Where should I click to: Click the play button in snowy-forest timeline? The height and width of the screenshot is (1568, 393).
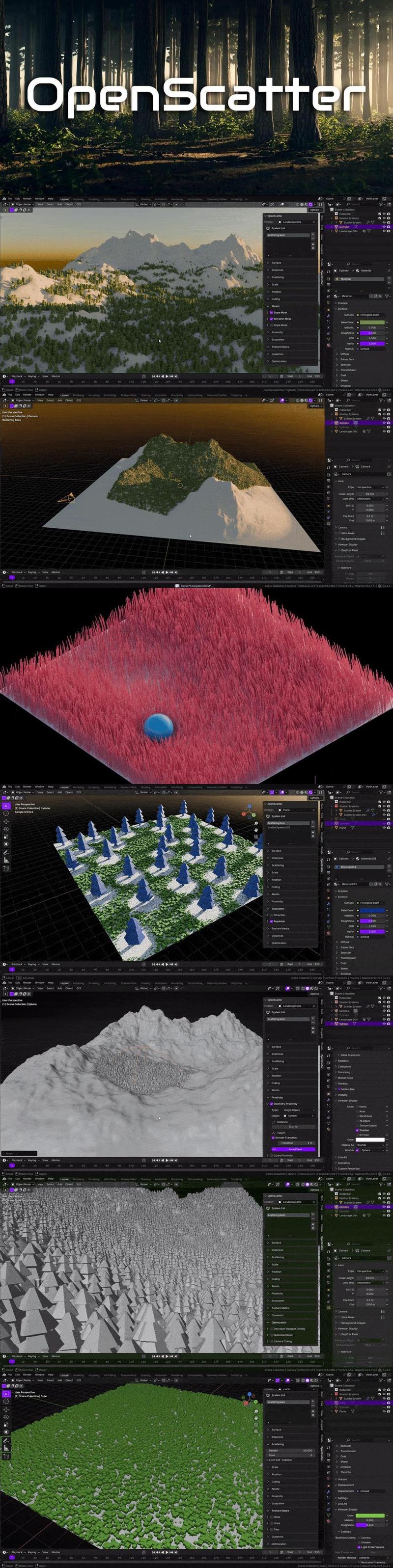click(168, 376)
